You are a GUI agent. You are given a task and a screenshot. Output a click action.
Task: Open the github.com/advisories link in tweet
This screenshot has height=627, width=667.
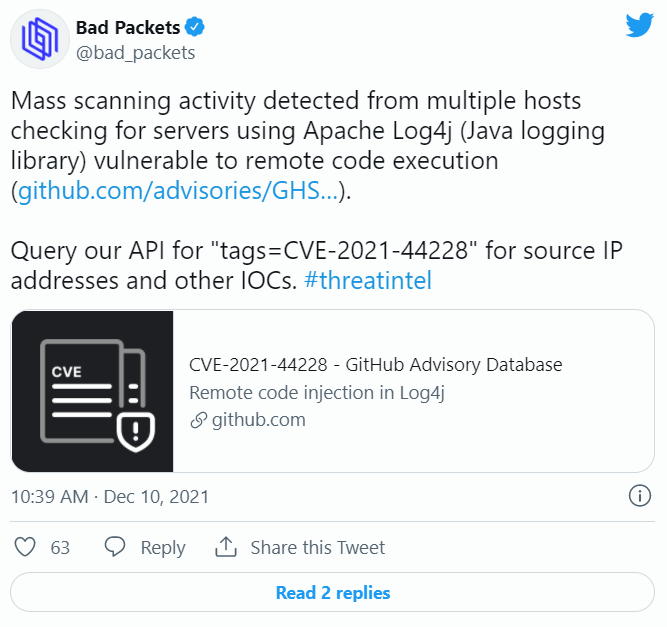coord(177,192)
